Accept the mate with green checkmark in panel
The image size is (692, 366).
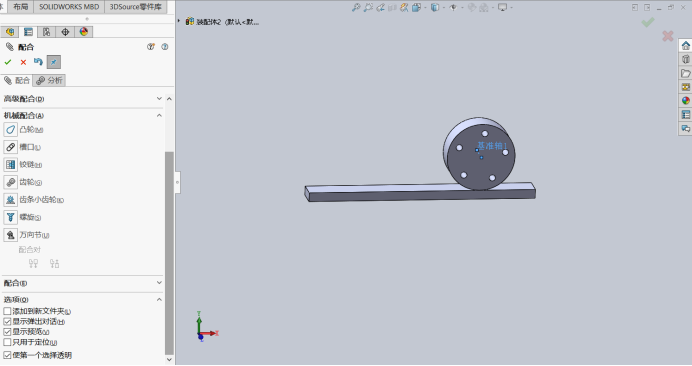click(8, 62)
